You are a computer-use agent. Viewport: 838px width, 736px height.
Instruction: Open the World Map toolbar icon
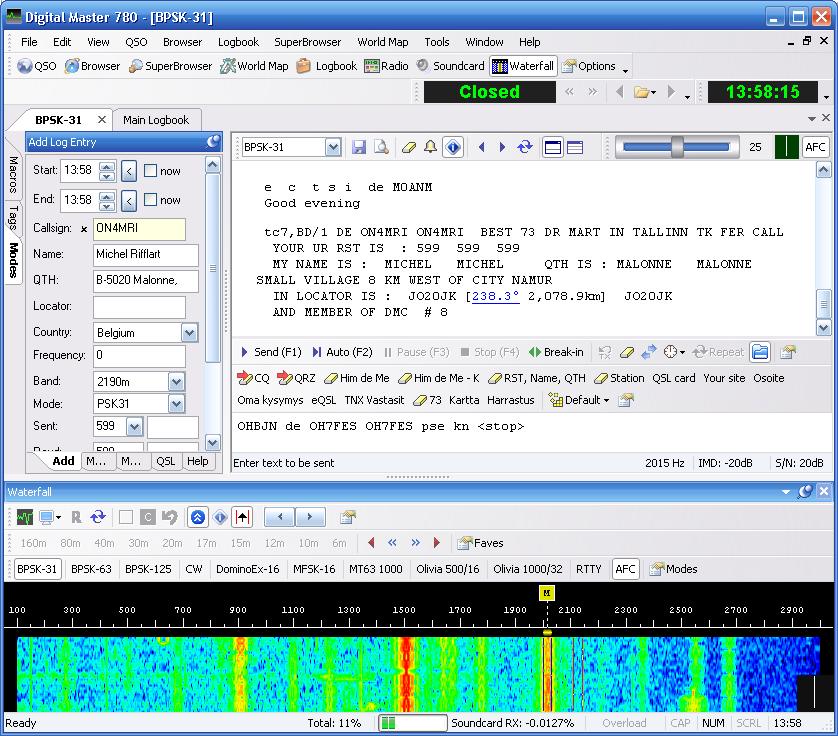(x=254, y=66)
